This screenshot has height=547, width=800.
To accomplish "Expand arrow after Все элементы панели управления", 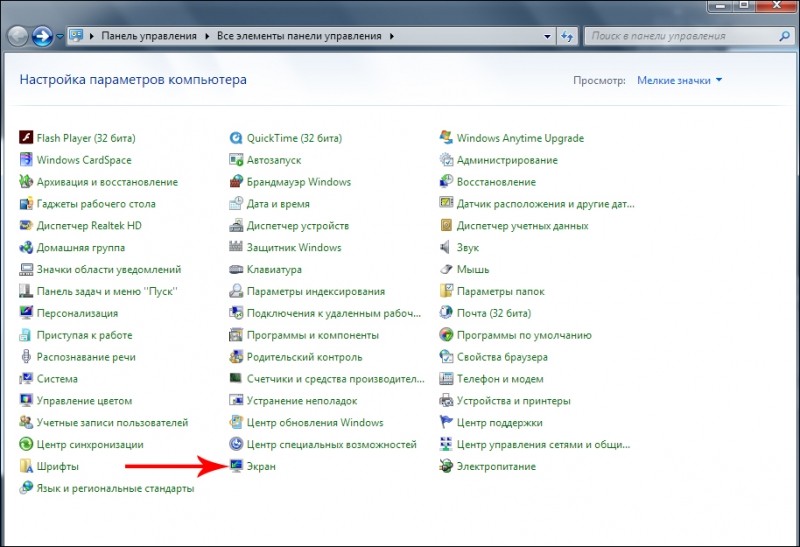I will pos(392,36).
